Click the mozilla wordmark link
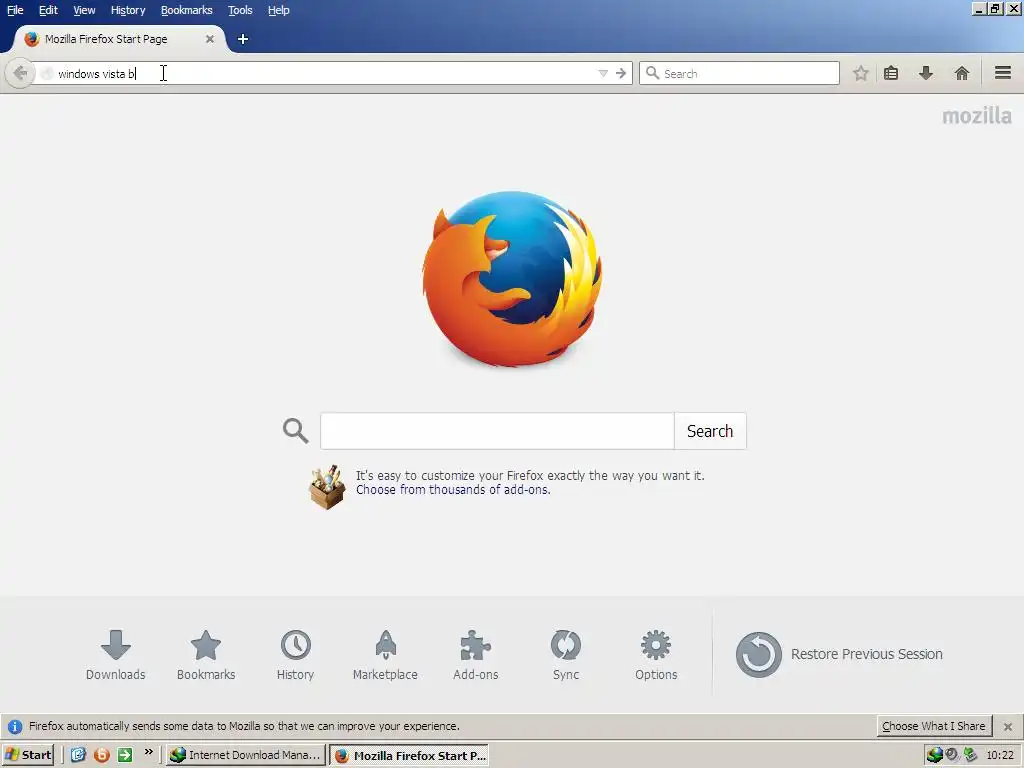The image size is (1024, 768). (x=977, y=116)
